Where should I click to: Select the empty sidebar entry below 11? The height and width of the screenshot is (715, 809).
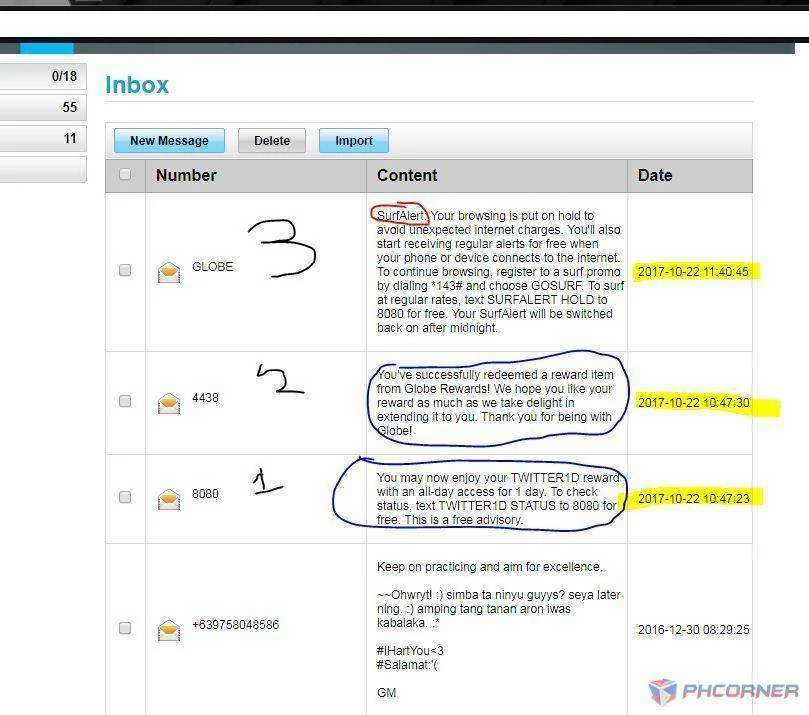click(43, 169)
